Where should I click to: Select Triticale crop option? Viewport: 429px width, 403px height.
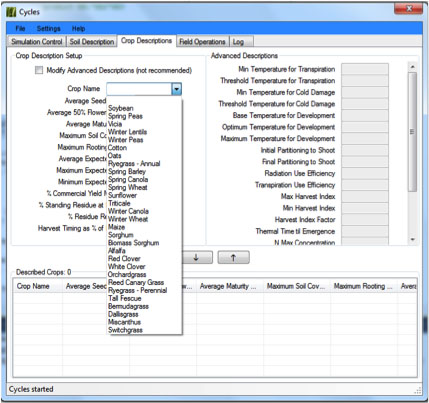[x=119, y=203]
